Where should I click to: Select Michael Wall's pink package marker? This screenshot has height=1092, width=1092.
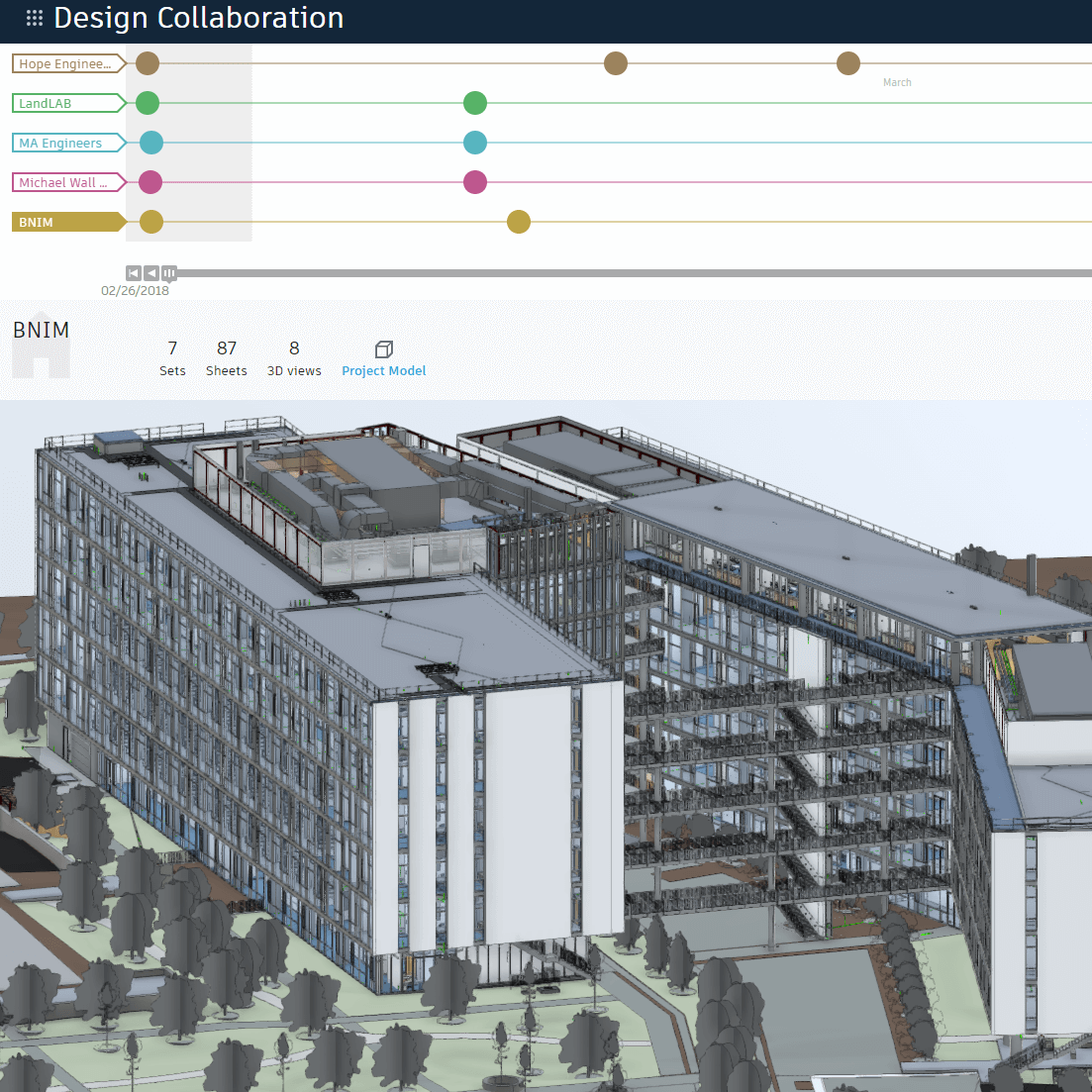[x=475, y=181]
